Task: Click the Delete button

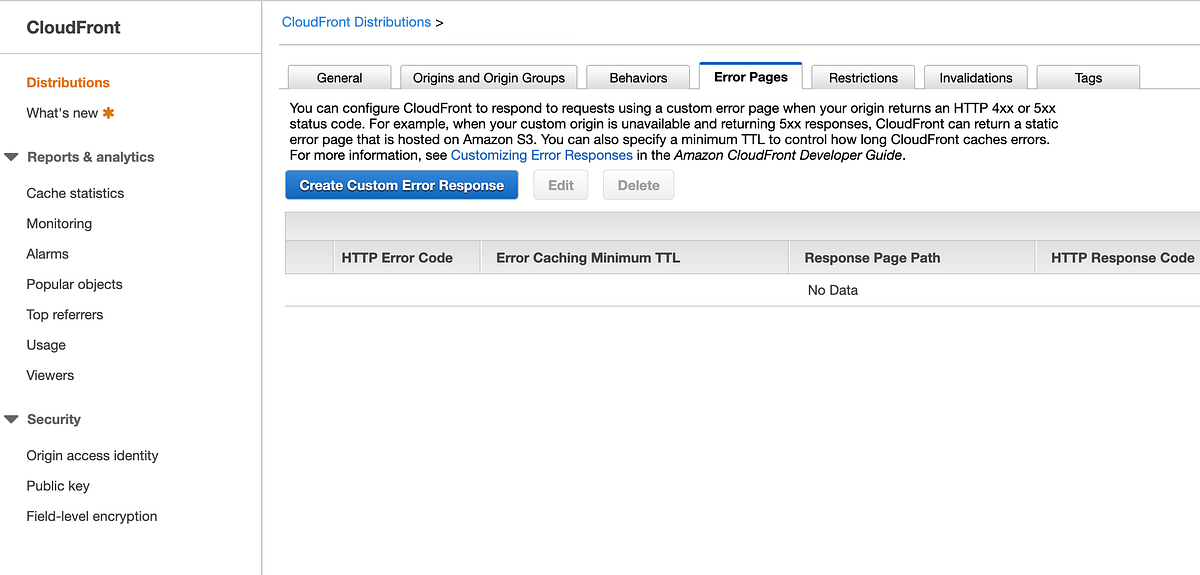Action: [638, 185]
